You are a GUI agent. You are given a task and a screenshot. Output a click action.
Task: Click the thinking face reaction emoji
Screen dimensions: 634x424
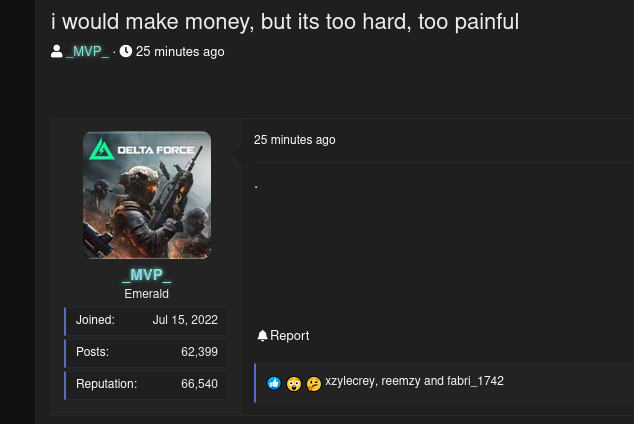314,383
